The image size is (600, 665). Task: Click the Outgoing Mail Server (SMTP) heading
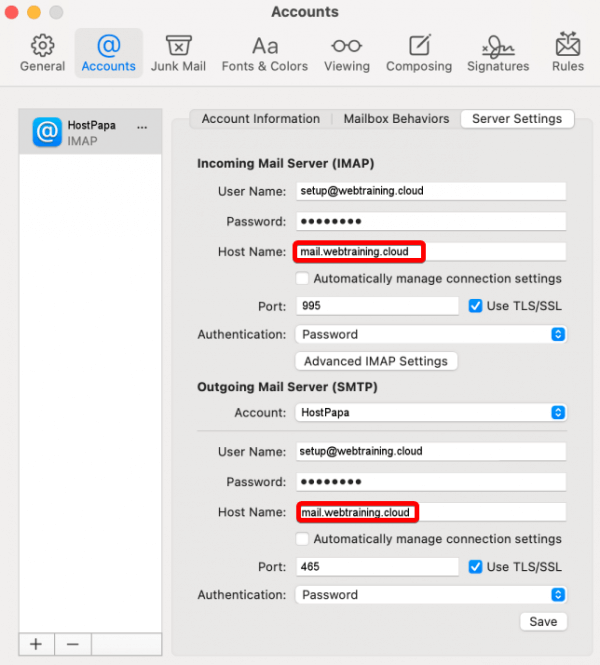(287, 387)
